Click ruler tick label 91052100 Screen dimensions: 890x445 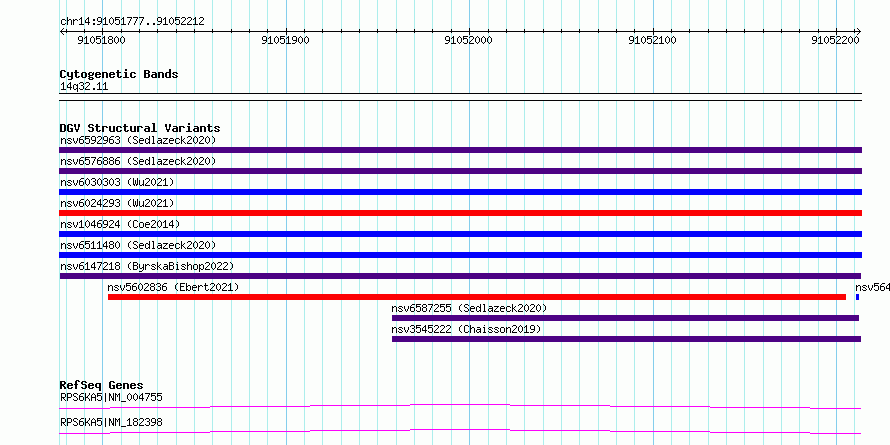(653, 40)
